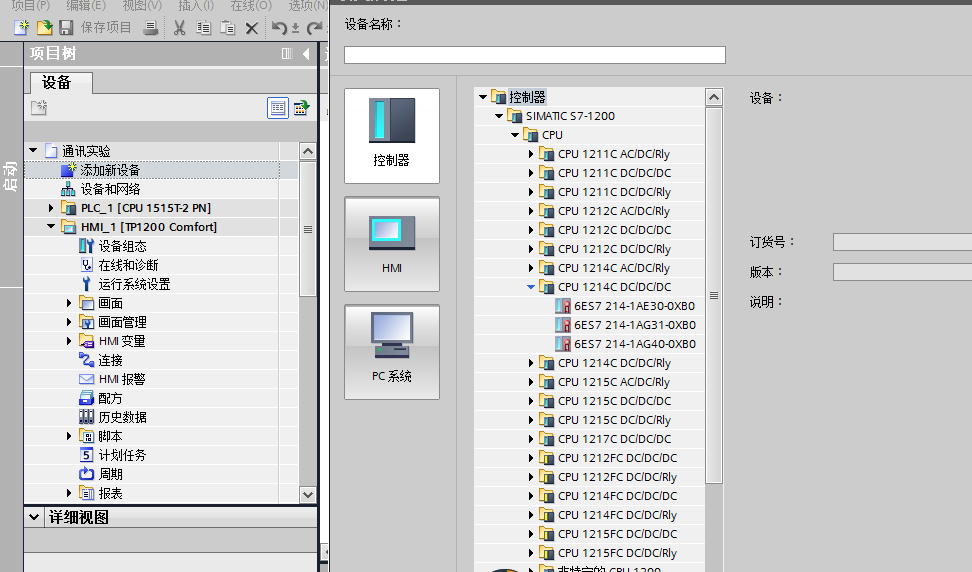The height and width of the screenshot is (572, 972).
Task: Expand CPU 1217C DC/DC/DC
Action: click(x=531, y=439)
